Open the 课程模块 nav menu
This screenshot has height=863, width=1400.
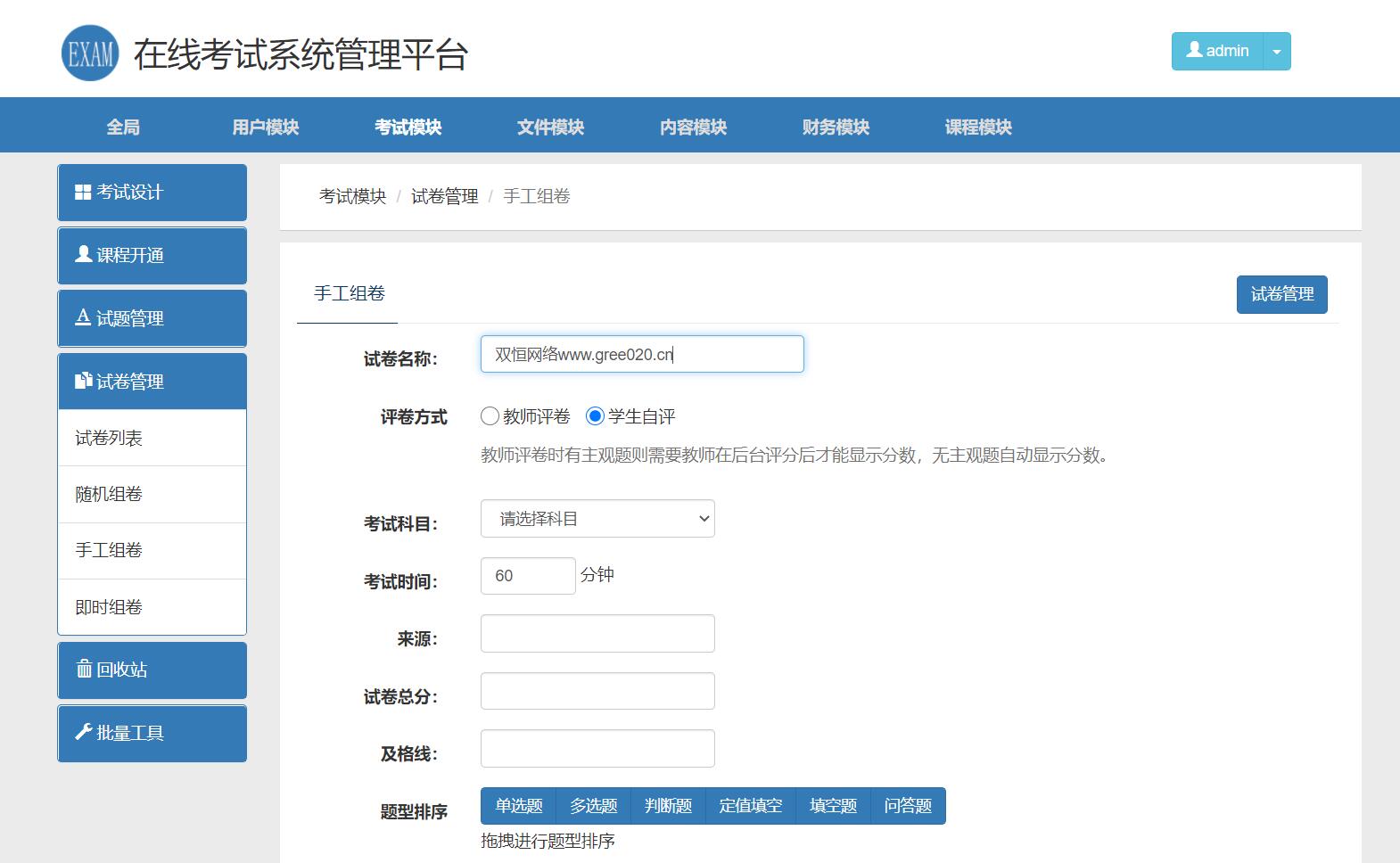pyautogui.click(x=979, y=127)
